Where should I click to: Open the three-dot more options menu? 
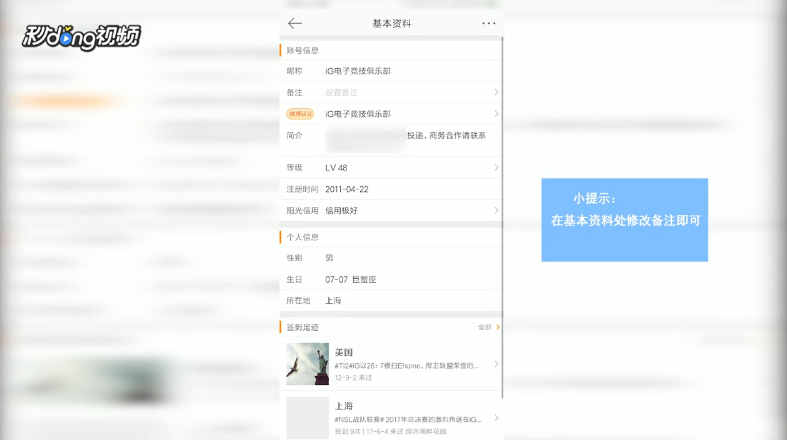click(488, 23)
